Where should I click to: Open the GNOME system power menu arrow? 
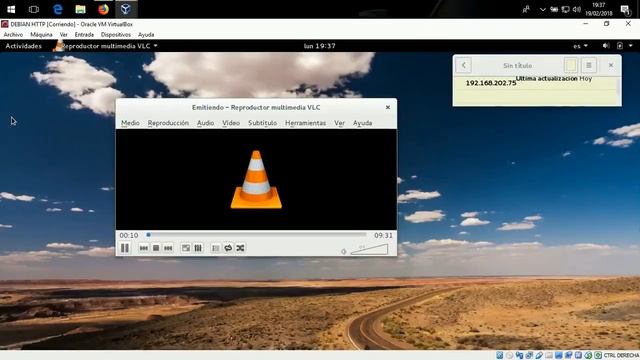point(631,46)
